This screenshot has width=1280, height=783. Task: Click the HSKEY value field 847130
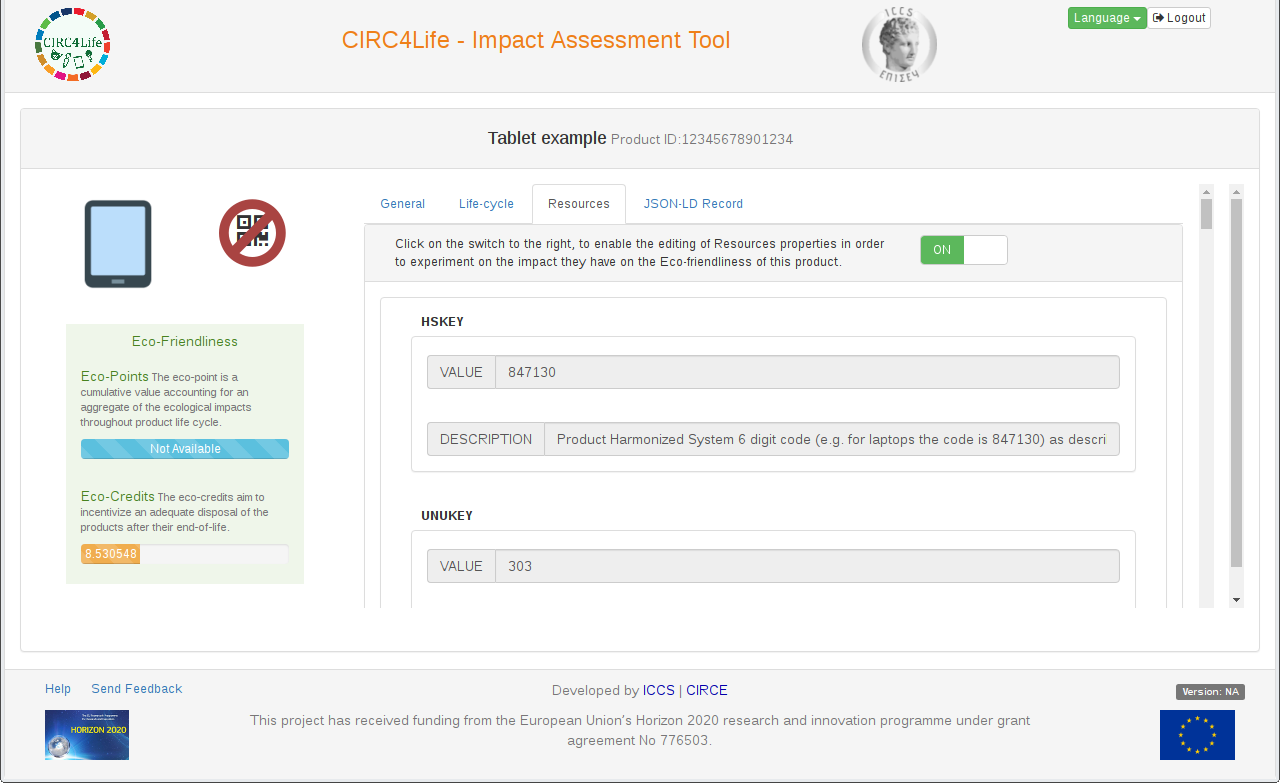click(x=807, y=372)
